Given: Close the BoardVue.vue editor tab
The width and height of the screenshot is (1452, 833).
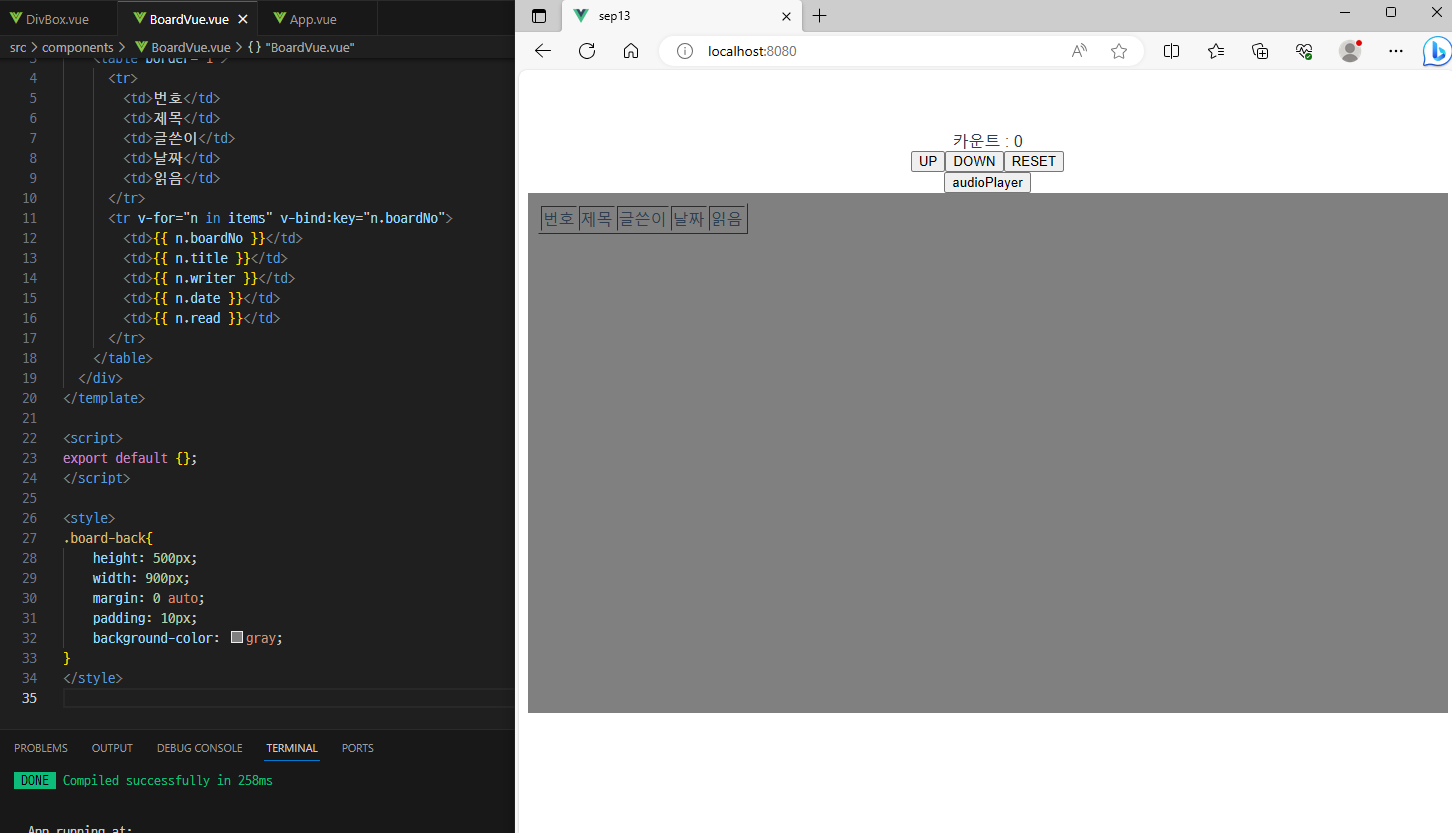Looking at the screenshot, I should (243, 19).
